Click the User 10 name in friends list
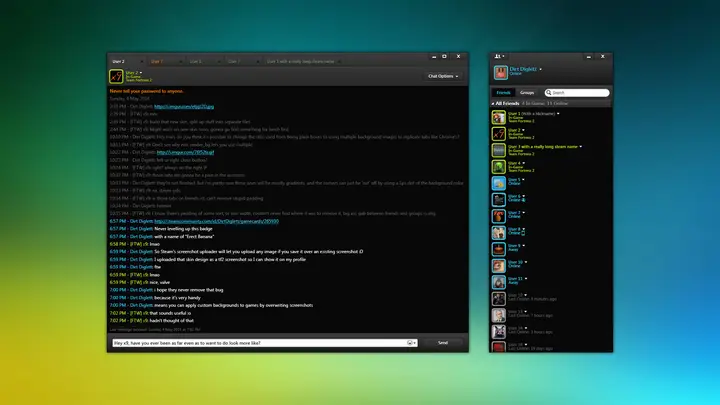This screenshot has height=405, width=720. (515, 262)
